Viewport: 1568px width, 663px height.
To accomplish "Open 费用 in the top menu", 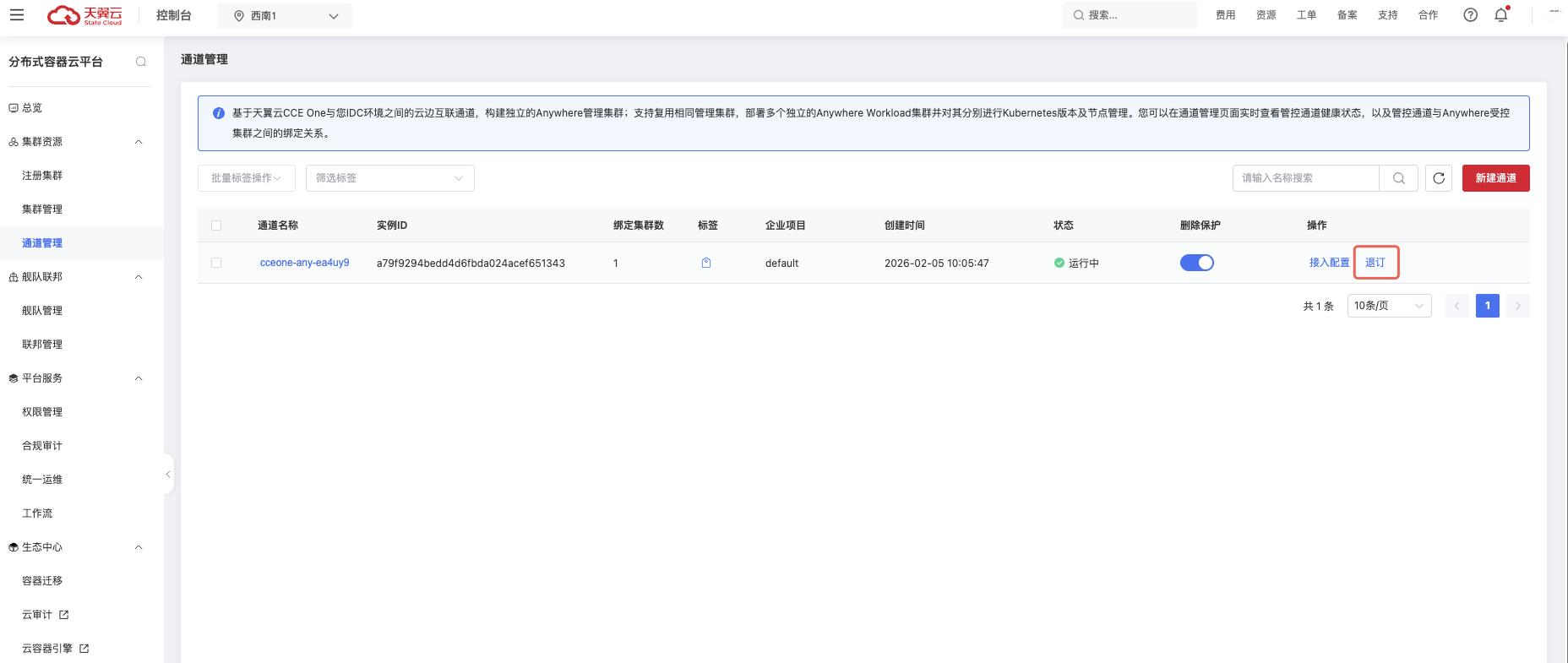I will click(1225, 15).
